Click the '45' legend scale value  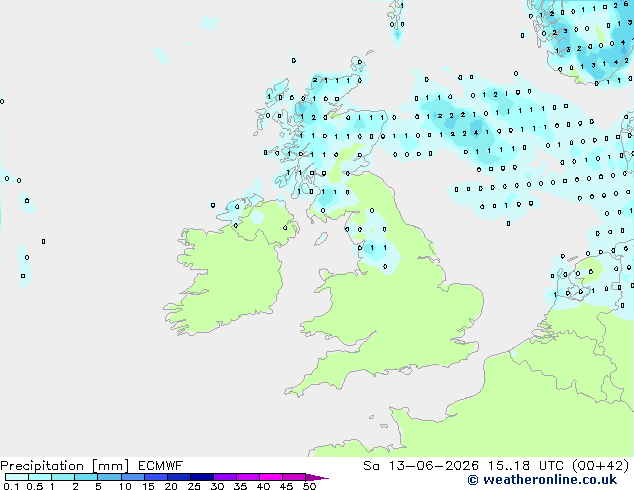pyautogui.click(x=286, y=486)
